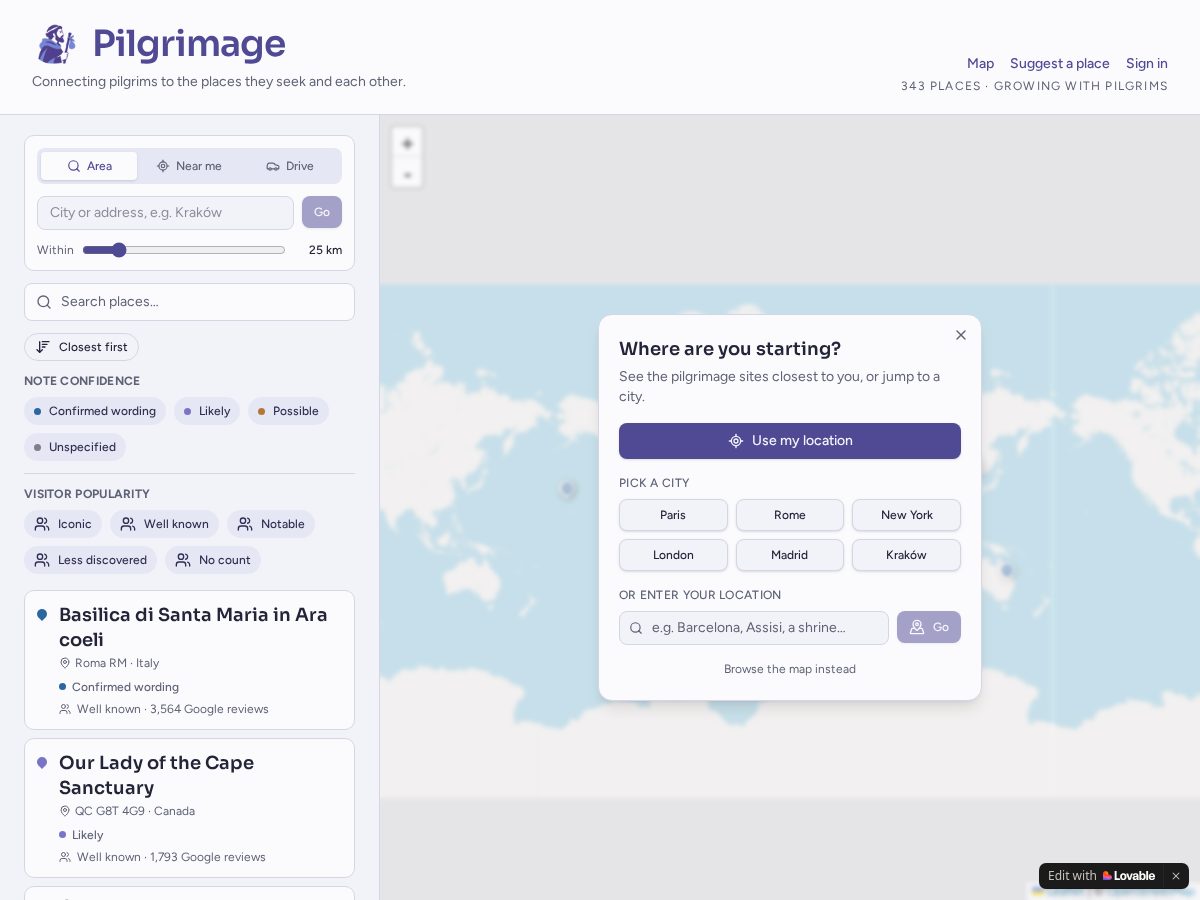Screen dimensions: 1200x900
Task: Click the magnifier icon in the location field
Action: point(636,628)
